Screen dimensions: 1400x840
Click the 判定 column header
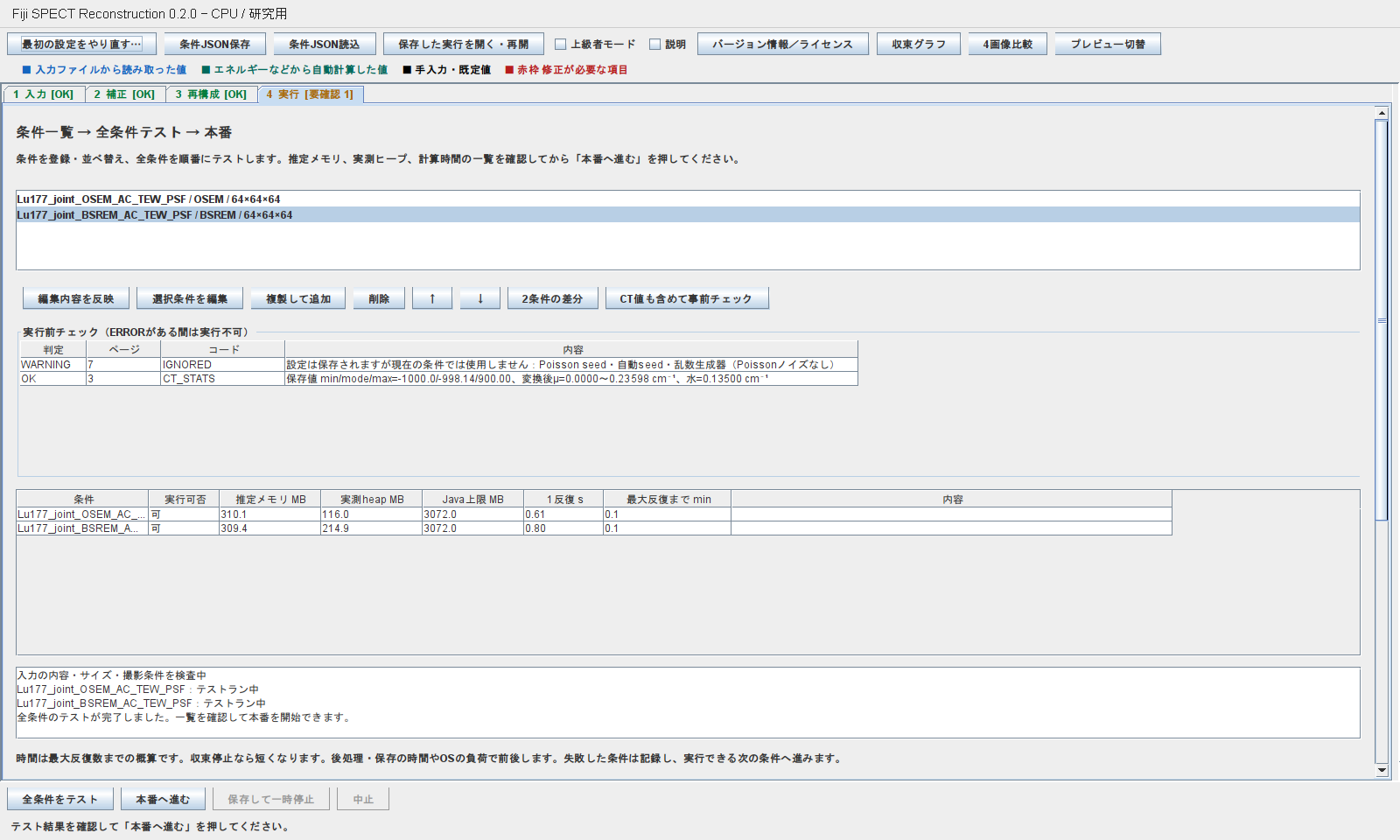point(52,350)
